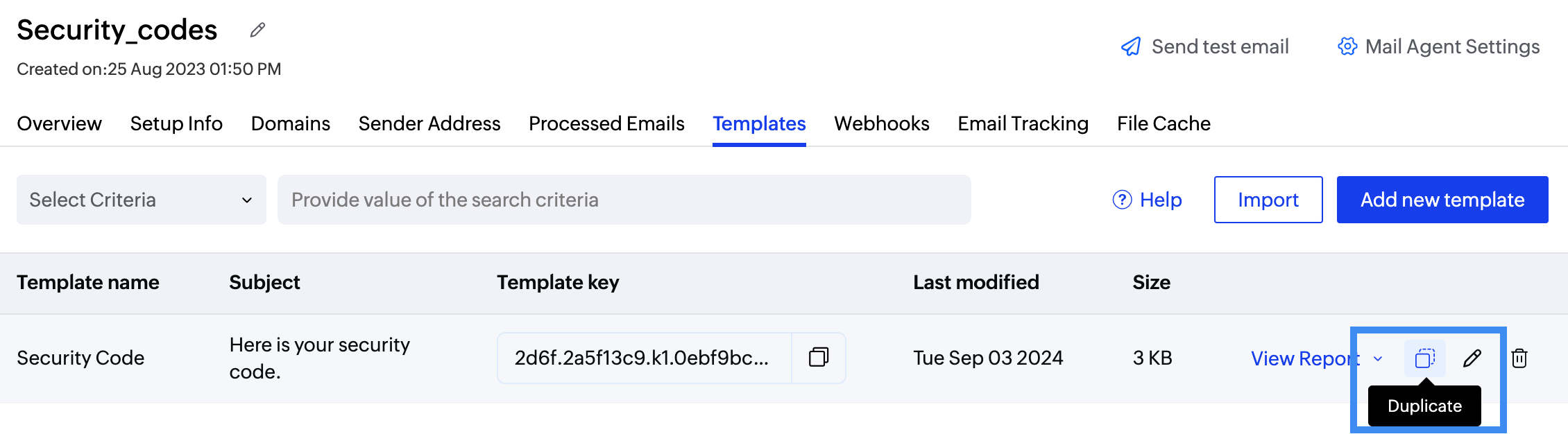Click the Send test email paper plane icon
This screenshot has width=1568, height=434.
[1131, 46]
